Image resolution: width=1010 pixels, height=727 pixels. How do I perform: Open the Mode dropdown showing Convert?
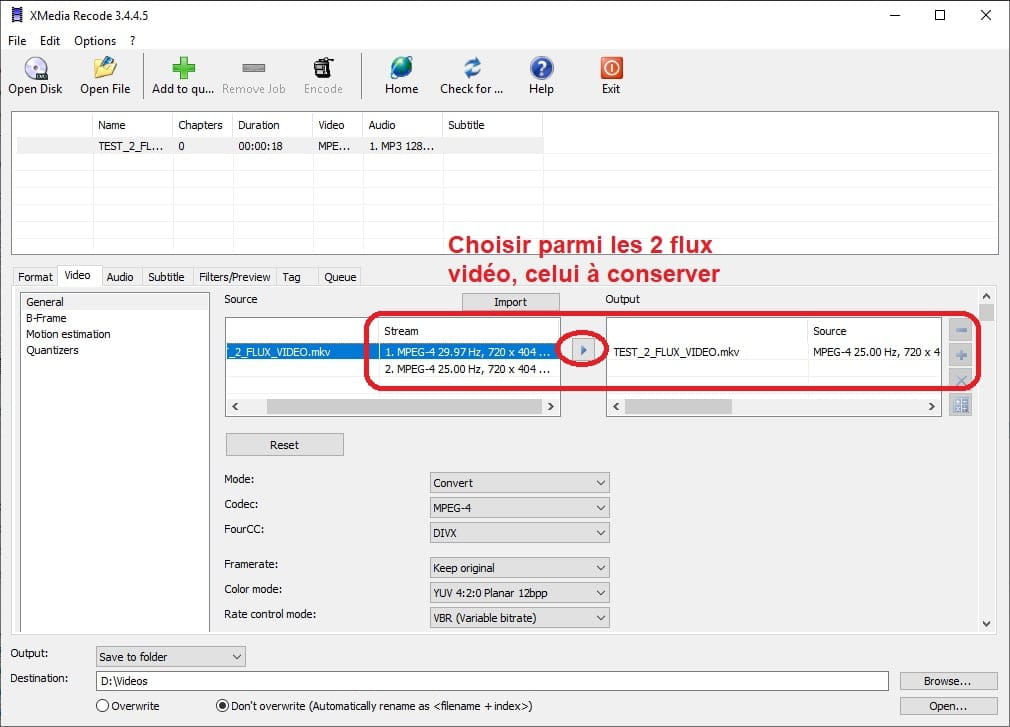click(x=519, y=483)
